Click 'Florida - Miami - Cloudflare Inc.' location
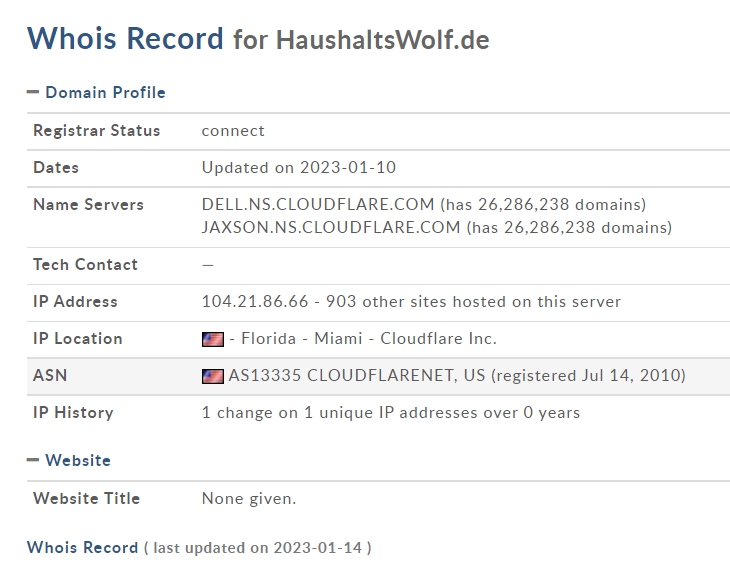 [x=369, y=338]
